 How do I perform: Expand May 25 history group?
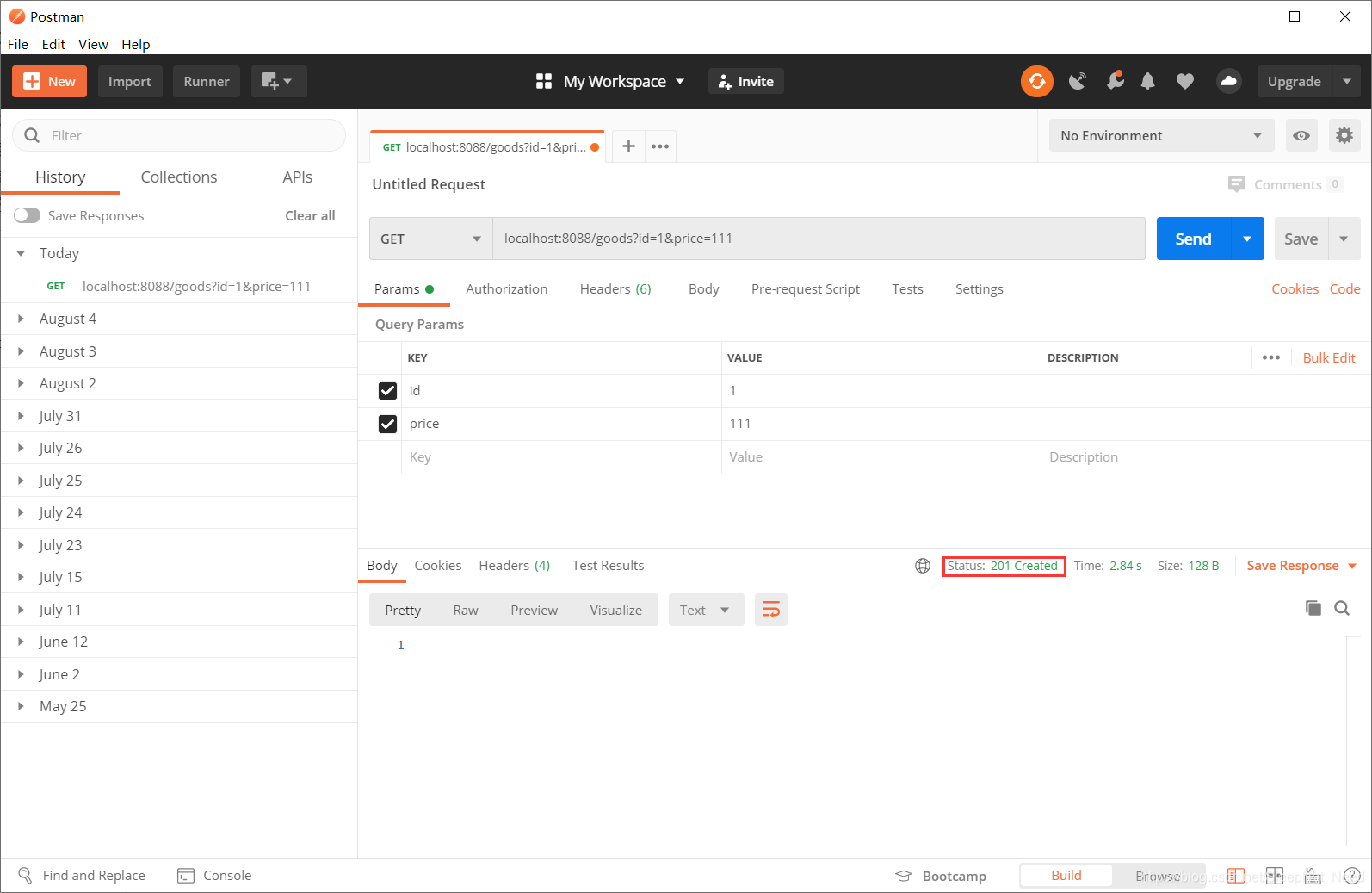[x=179, y=706]
